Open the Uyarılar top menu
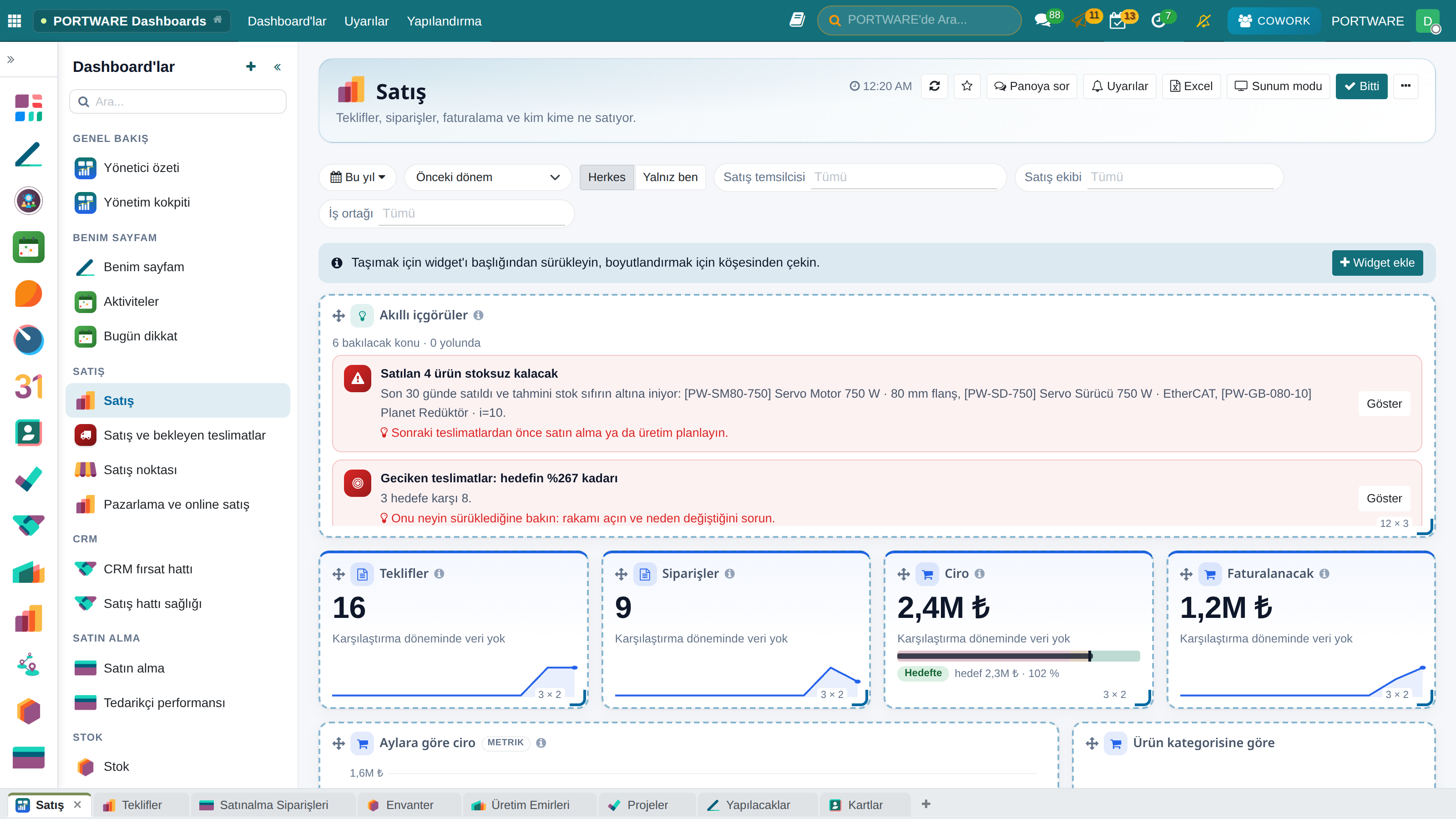This screenshot has height=819, width=1456. [366, 21]
